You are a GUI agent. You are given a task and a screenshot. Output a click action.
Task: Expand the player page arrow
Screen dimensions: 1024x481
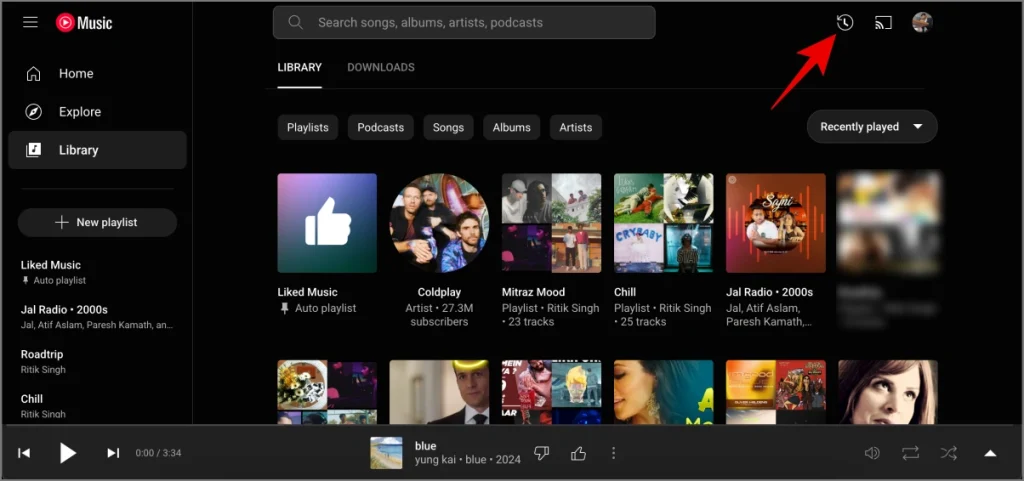pos(990,454)
